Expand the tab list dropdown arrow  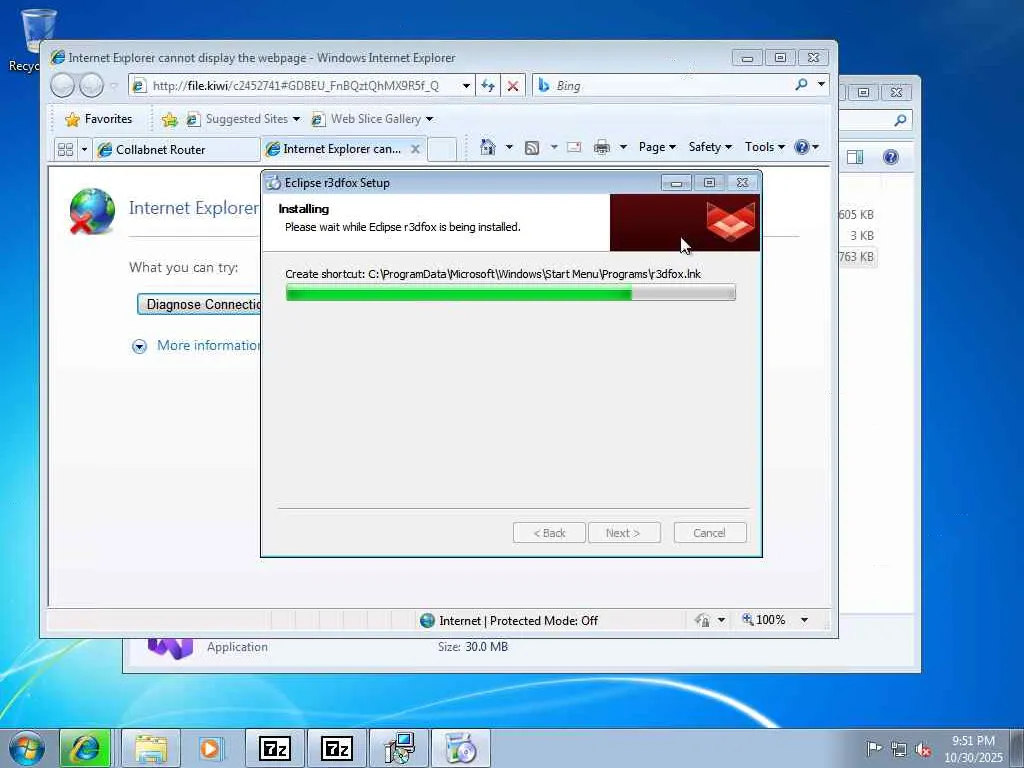84,150
